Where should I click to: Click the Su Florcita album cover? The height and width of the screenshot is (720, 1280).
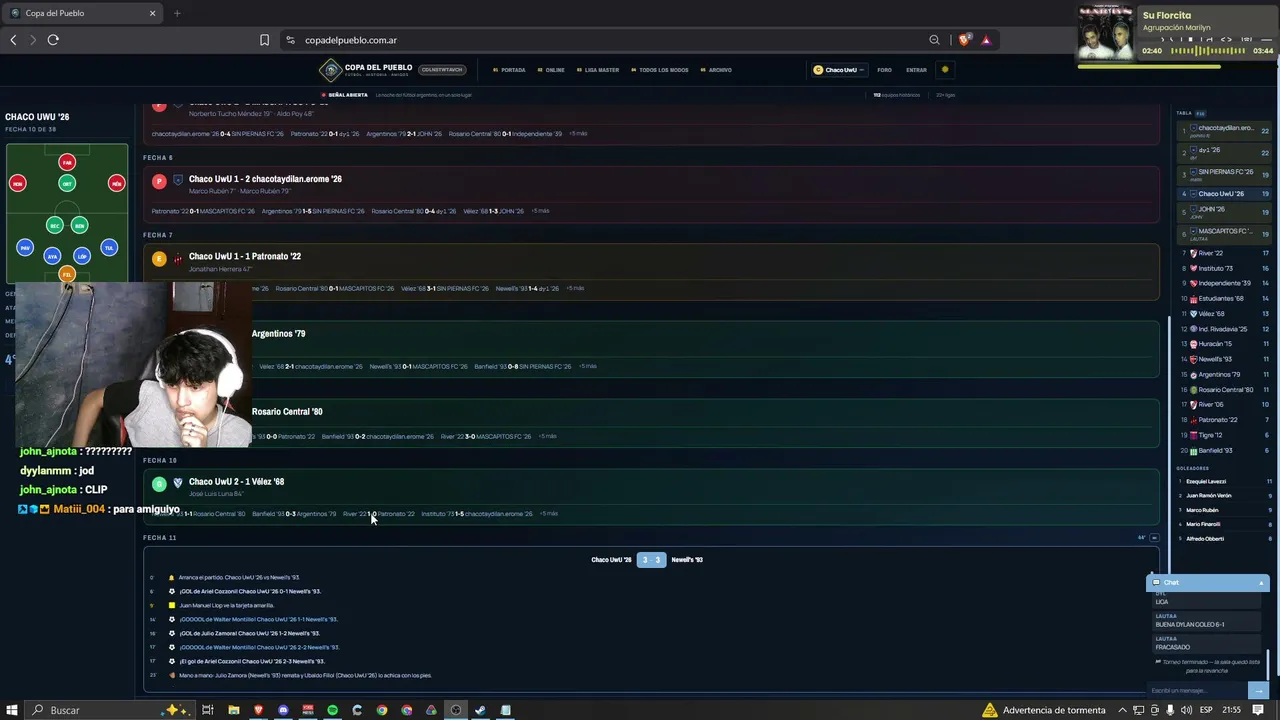1106,33
